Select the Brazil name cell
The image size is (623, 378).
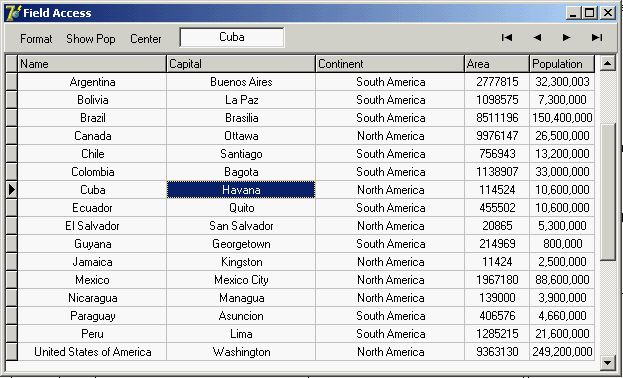point(92,118)
